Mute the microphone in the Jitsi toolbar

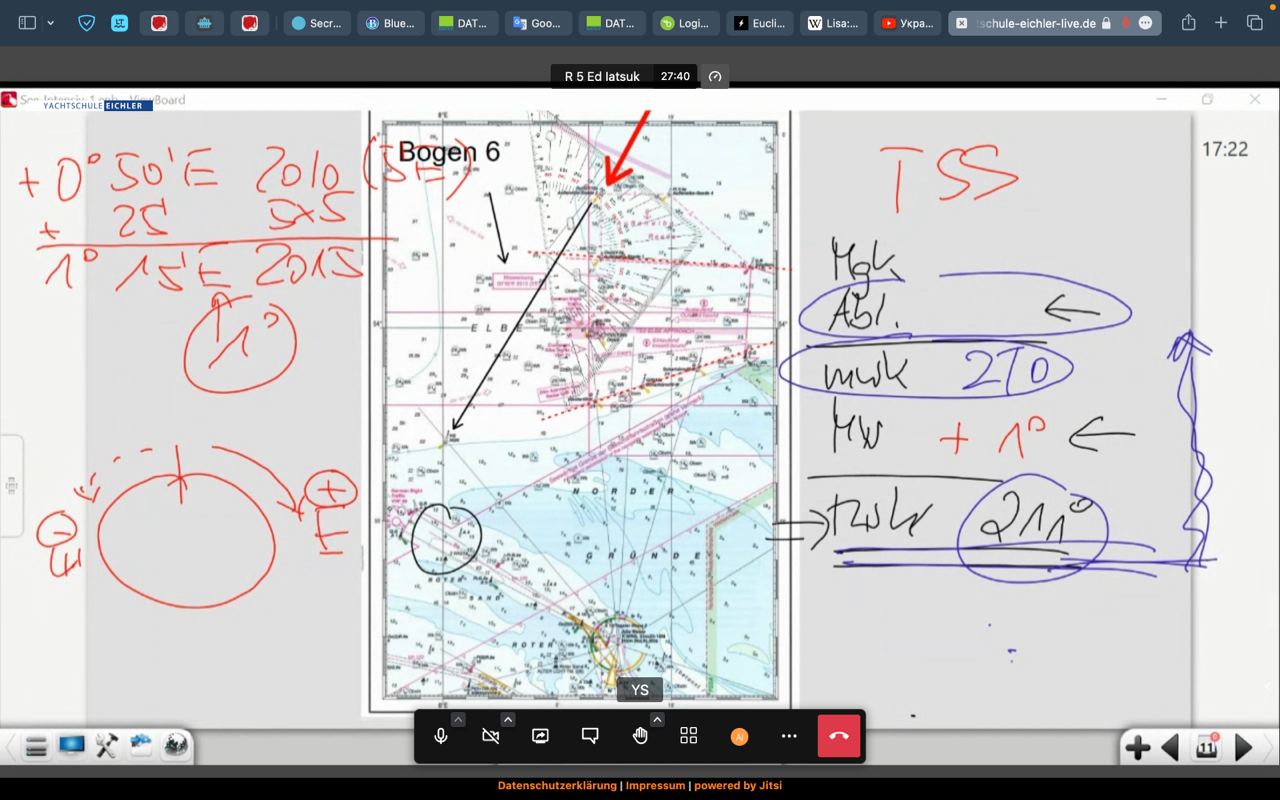click(440, 736)
